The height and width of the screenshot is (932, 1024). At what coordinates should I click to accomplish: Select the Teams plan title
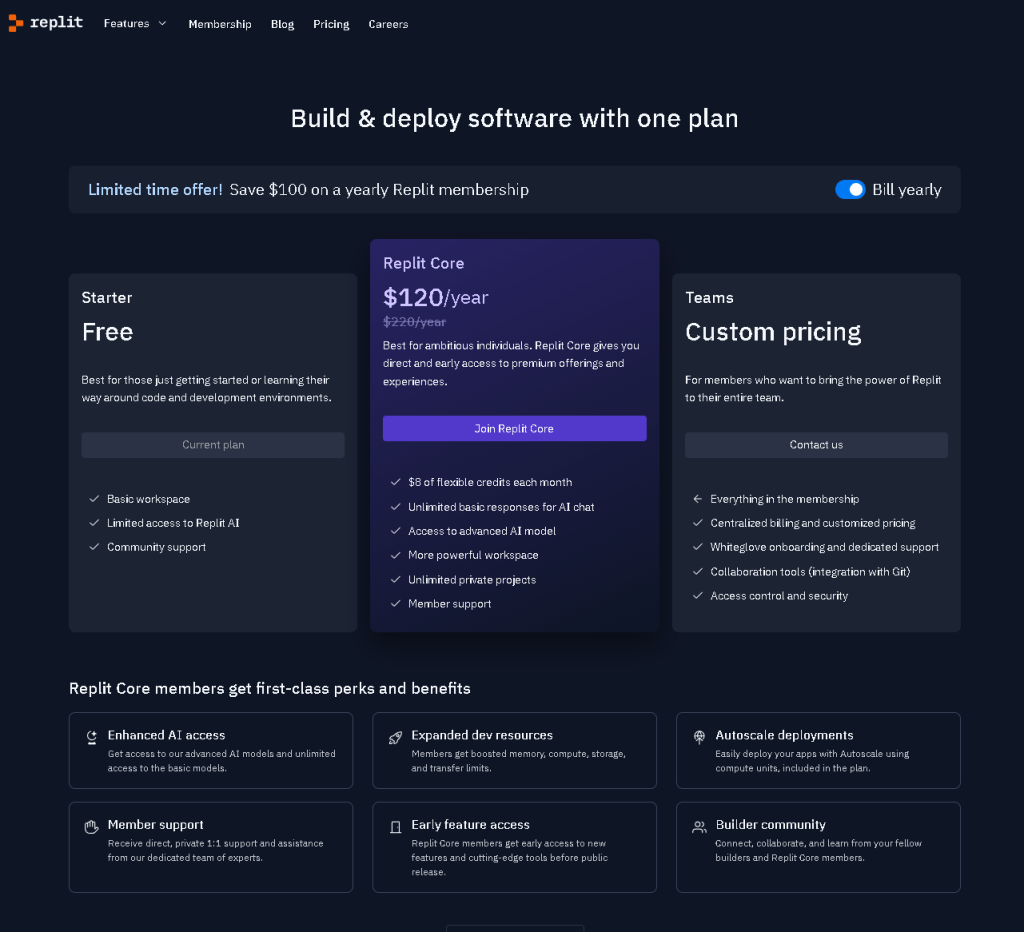[x=709, y=298]
